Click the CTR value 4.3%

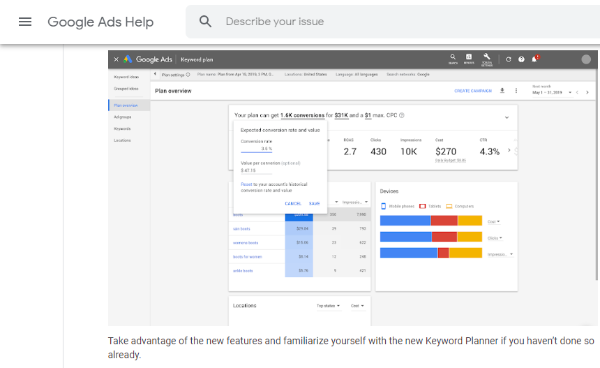(x=490, y=152)
